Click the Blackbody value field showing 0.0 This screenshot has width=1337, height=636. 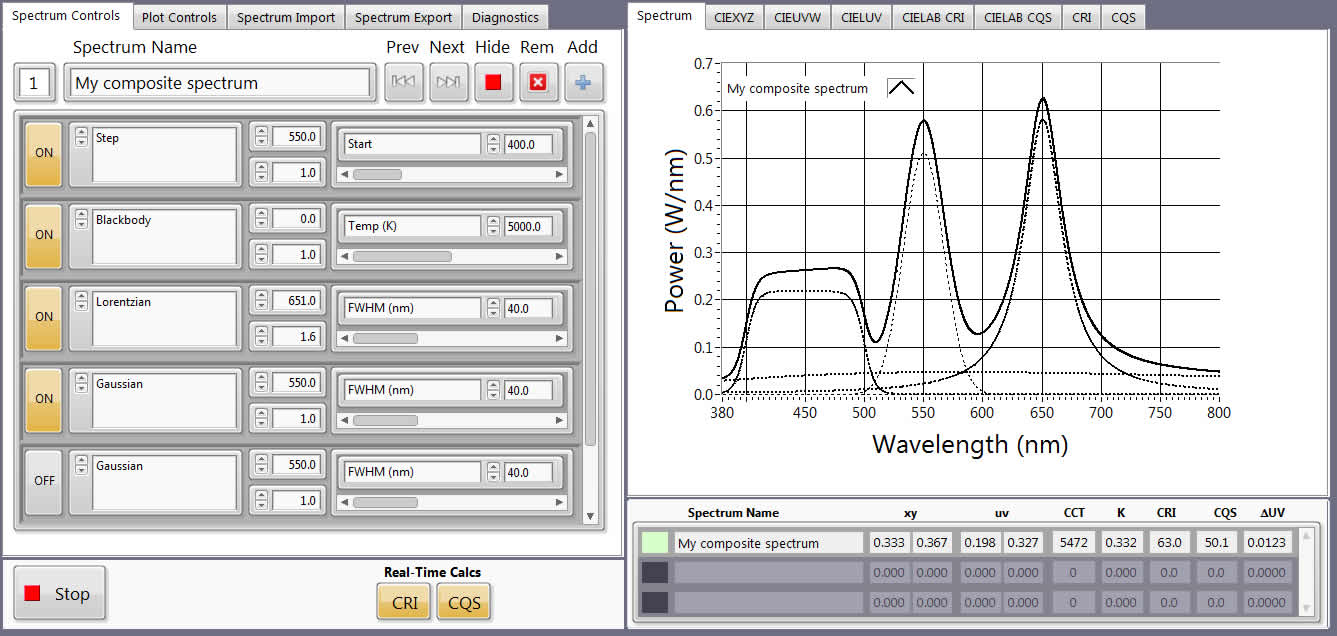(x=297, y=218)
